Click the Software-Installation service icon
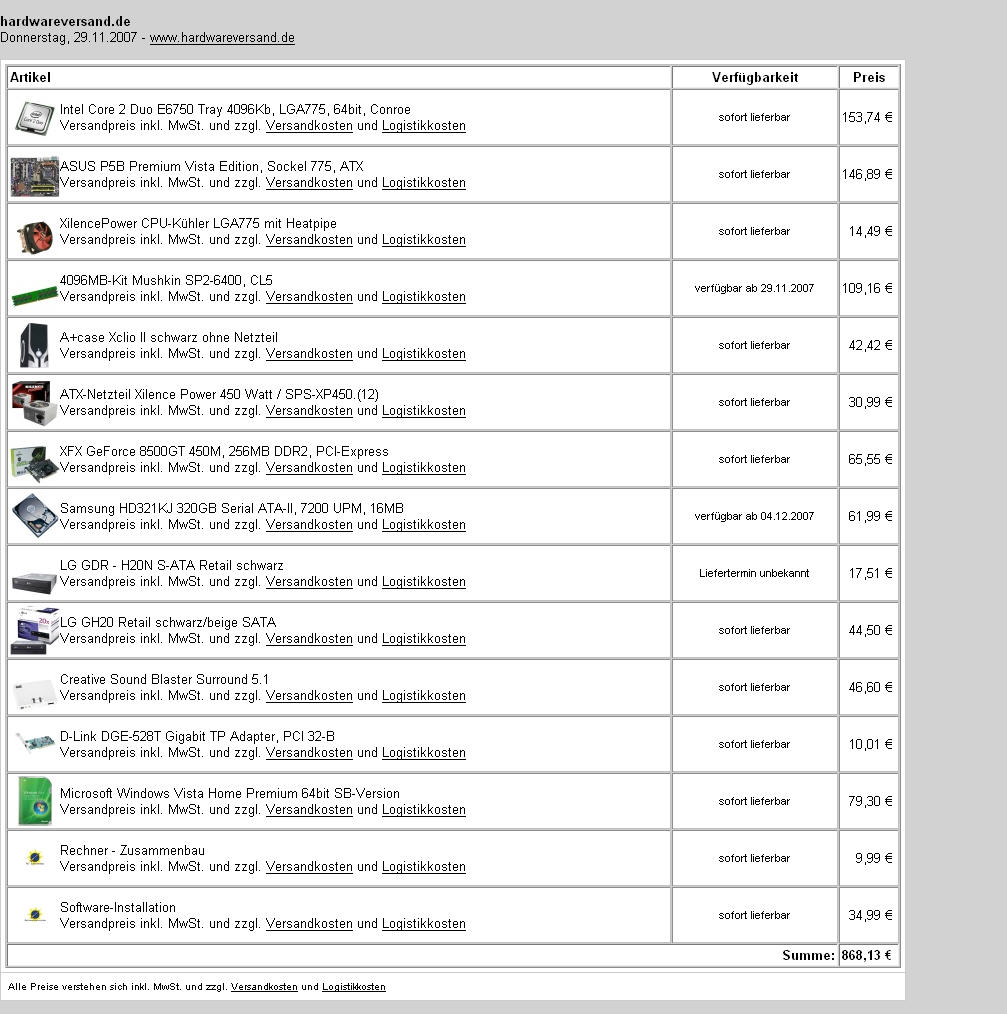The width and height of the screenshot is (1007, 1014). (35, 915)
